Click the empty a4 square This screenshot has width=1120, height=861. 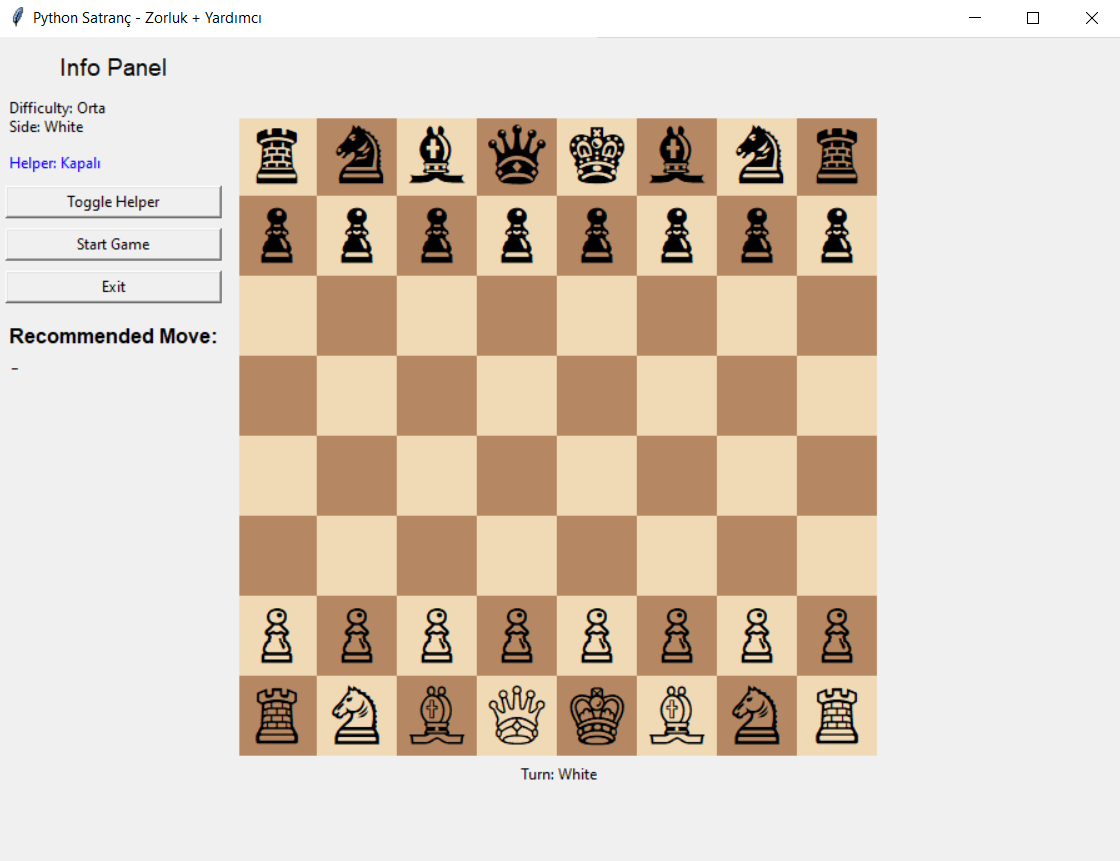278,476
